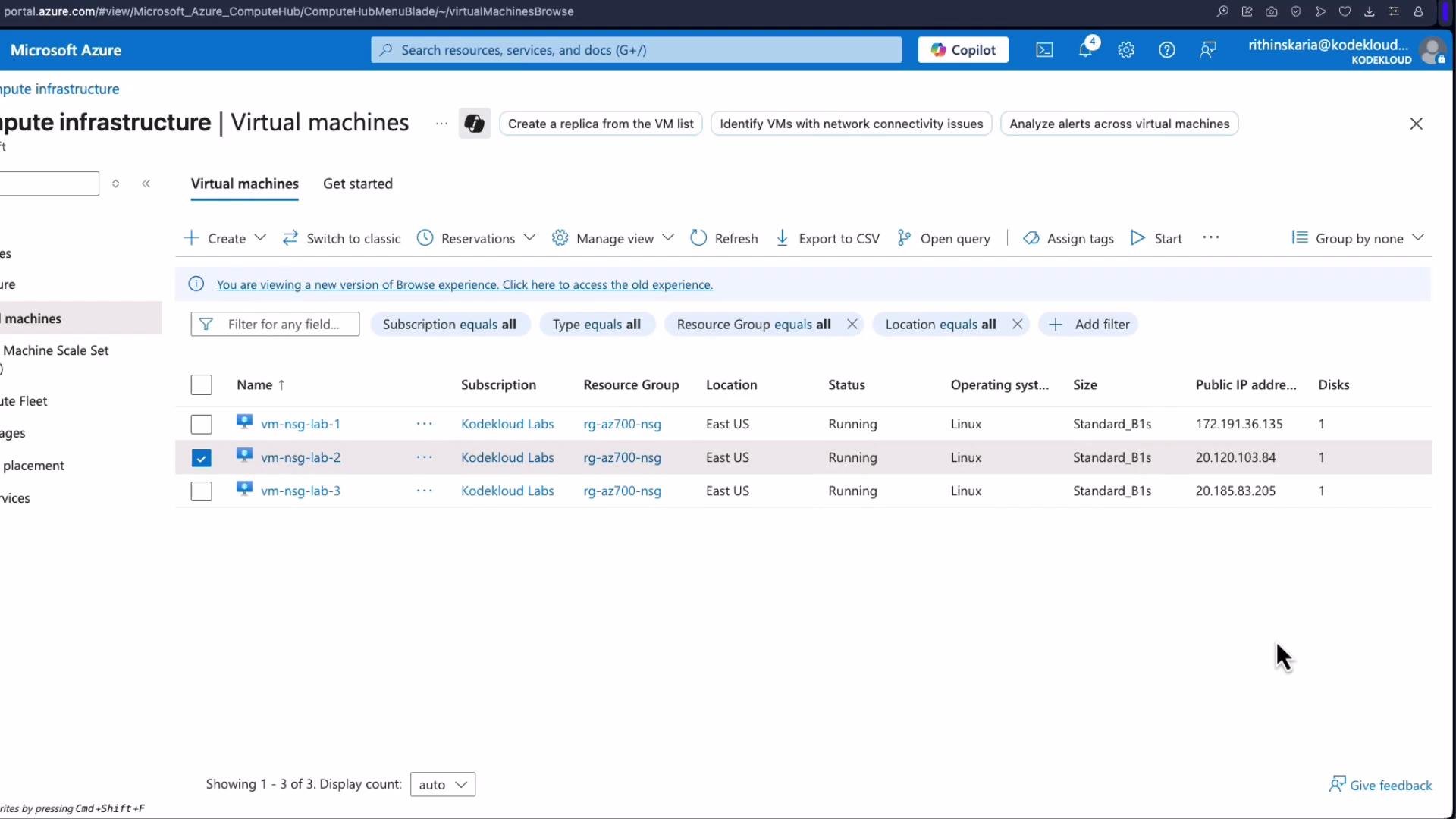Screen dimensions: 1456x819
Task: Uncheck the vm-nsg-lab-2 row checkbox
Action: 202,458
